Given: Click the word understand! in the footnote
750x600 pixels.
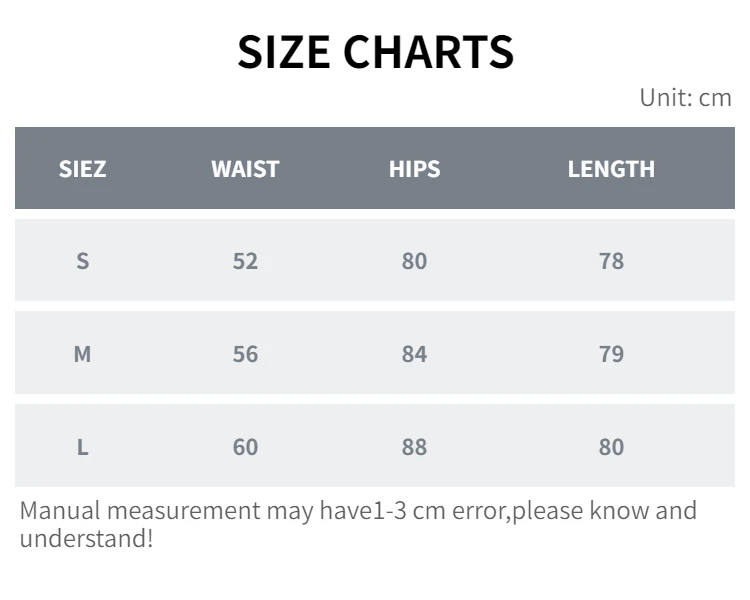Looking at the screenshot, I should 87,538.
